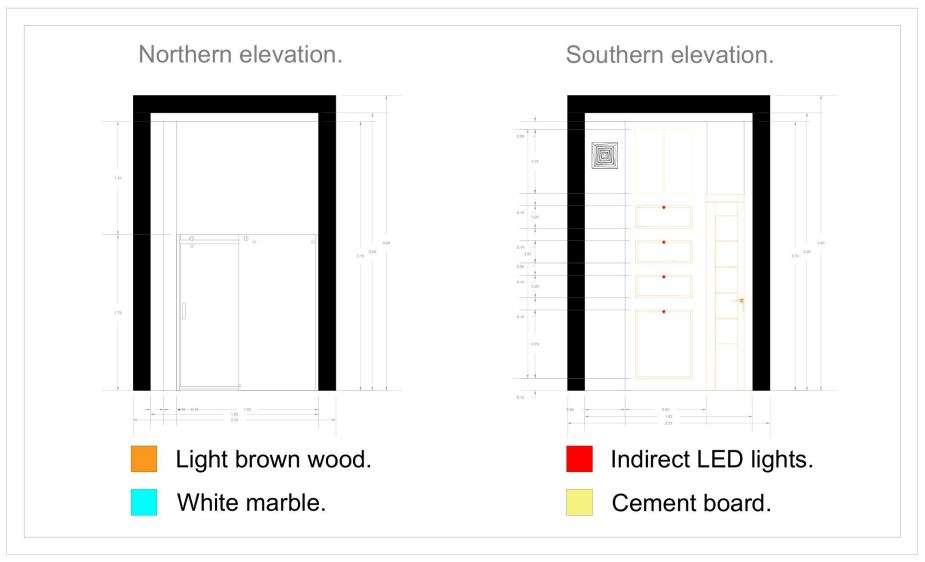Select the "Southern elevation." title
Screen dimensions: 925x562
point(669,56)
